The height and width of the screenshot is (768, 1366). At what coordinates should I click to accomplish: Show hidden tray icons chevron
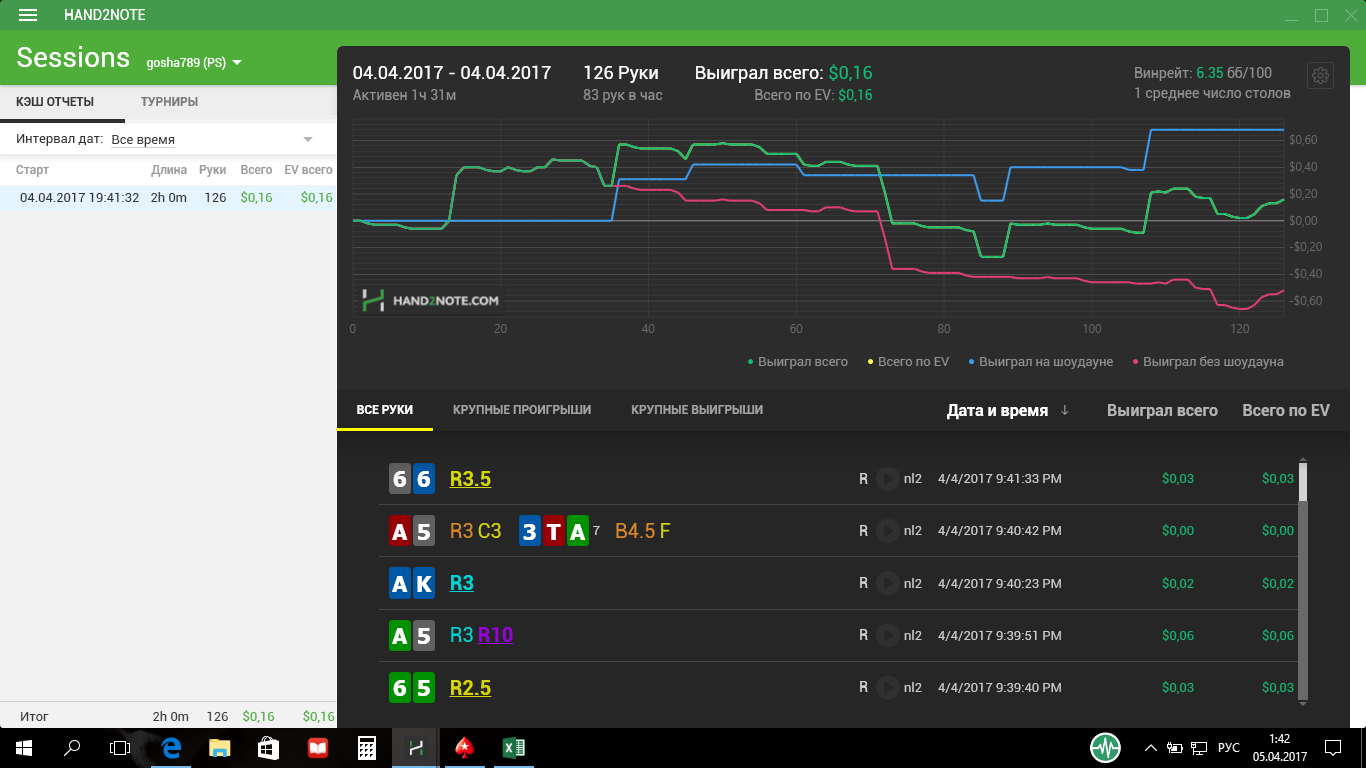click(1150, 747)
